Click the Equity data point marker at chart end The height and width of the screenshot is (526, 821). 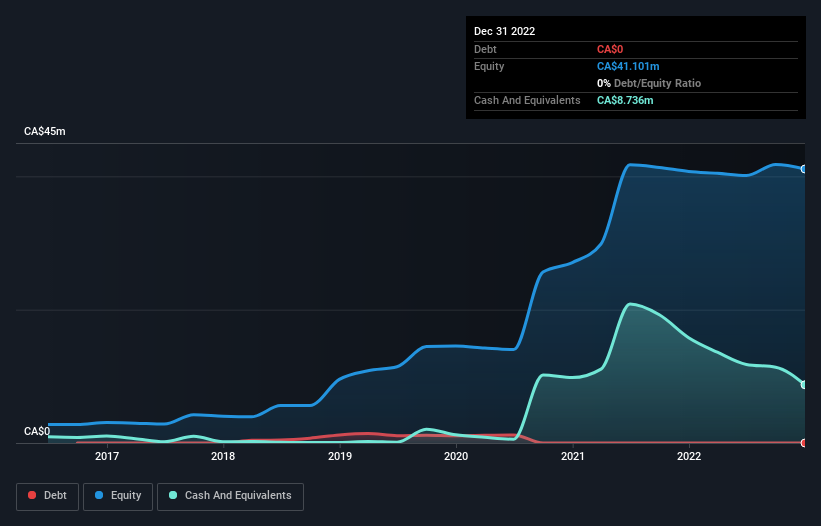coord(804,169)
